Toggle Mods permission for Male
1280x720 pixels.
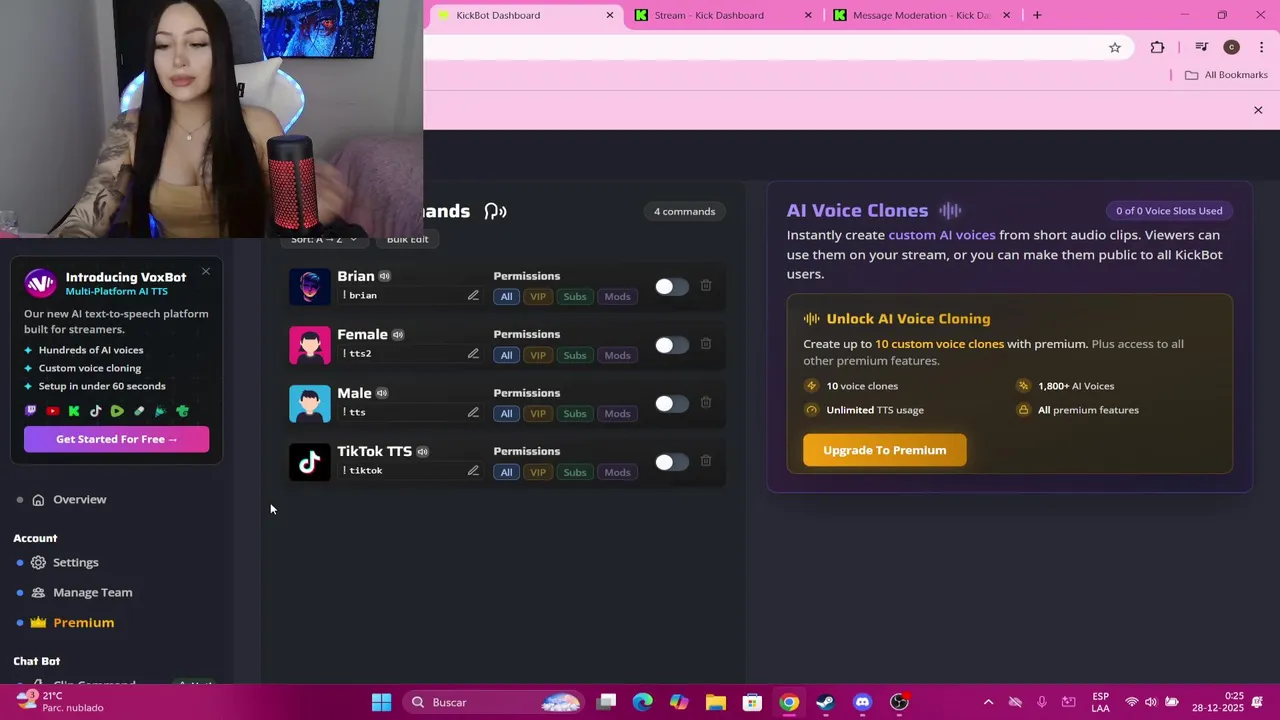tap(617, 414)
